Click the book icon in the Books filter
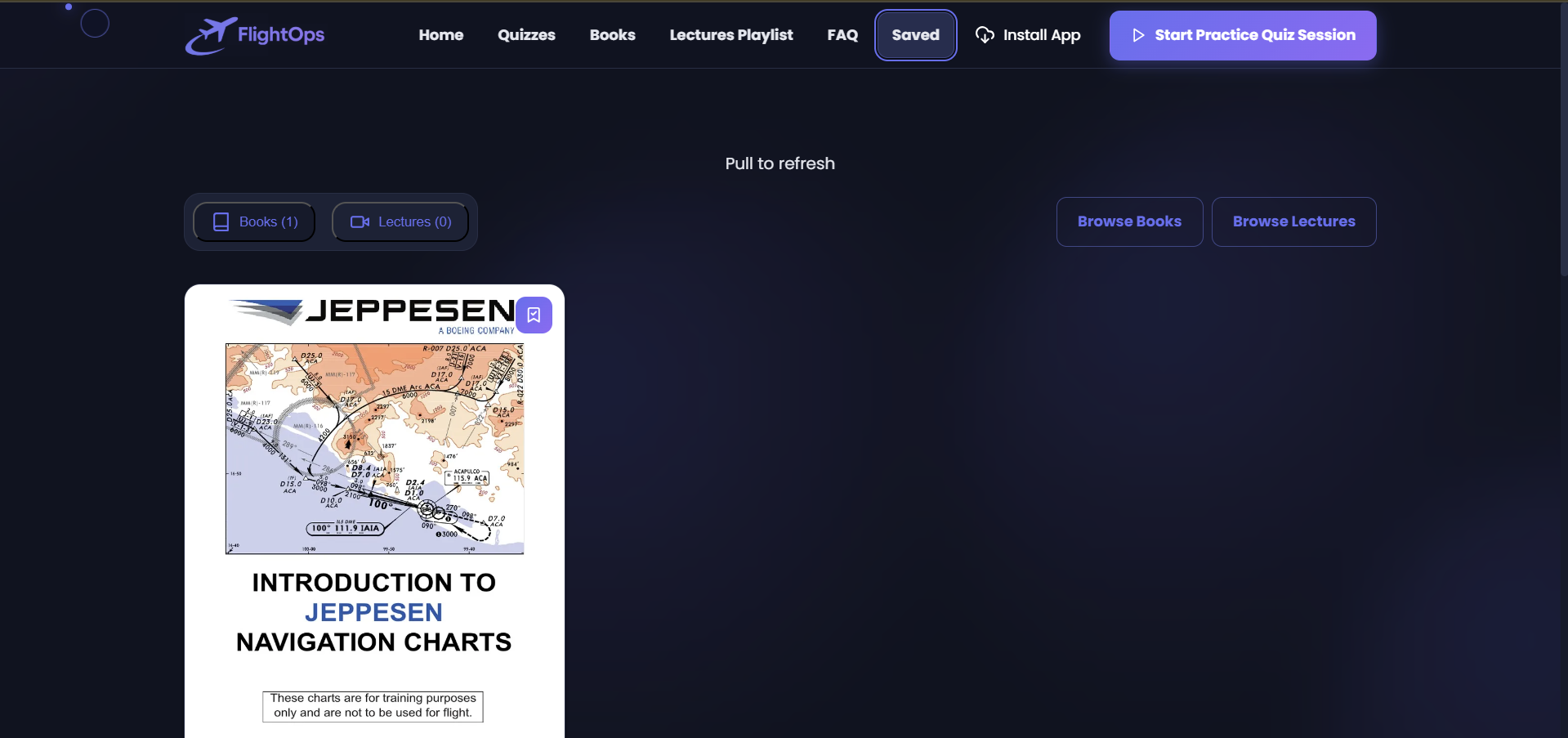This screenshot has width=1568, height=738. point(221,222)
